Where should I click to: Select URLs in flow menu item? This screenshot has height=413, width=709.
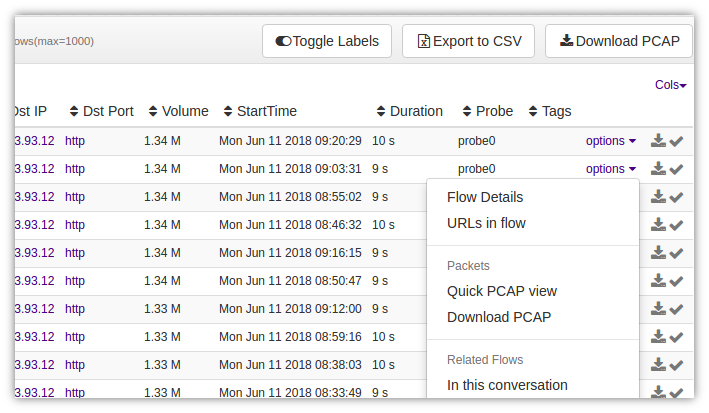486,223
